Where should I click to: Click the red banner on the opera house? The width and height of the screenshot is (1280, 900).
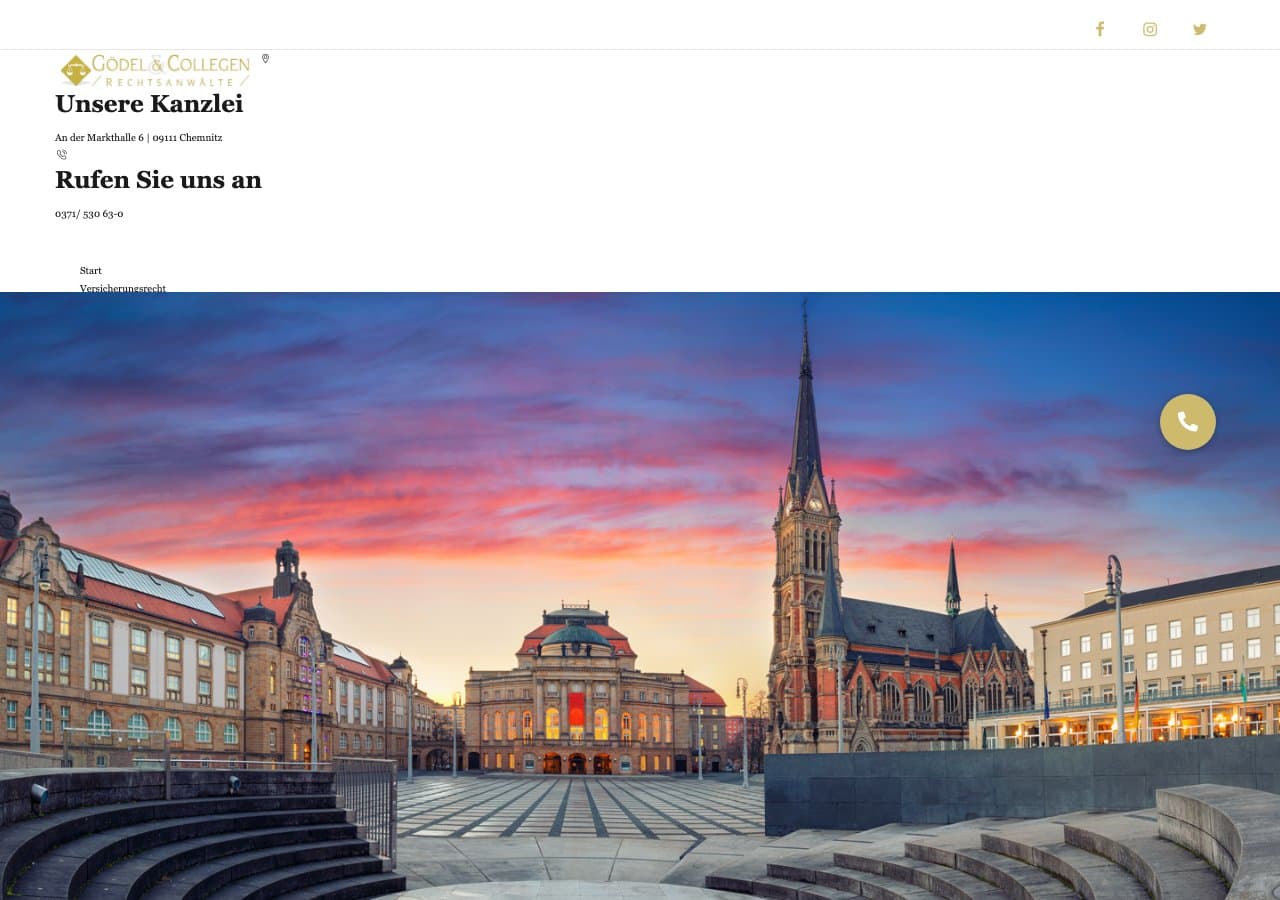(x=577, y=710)
